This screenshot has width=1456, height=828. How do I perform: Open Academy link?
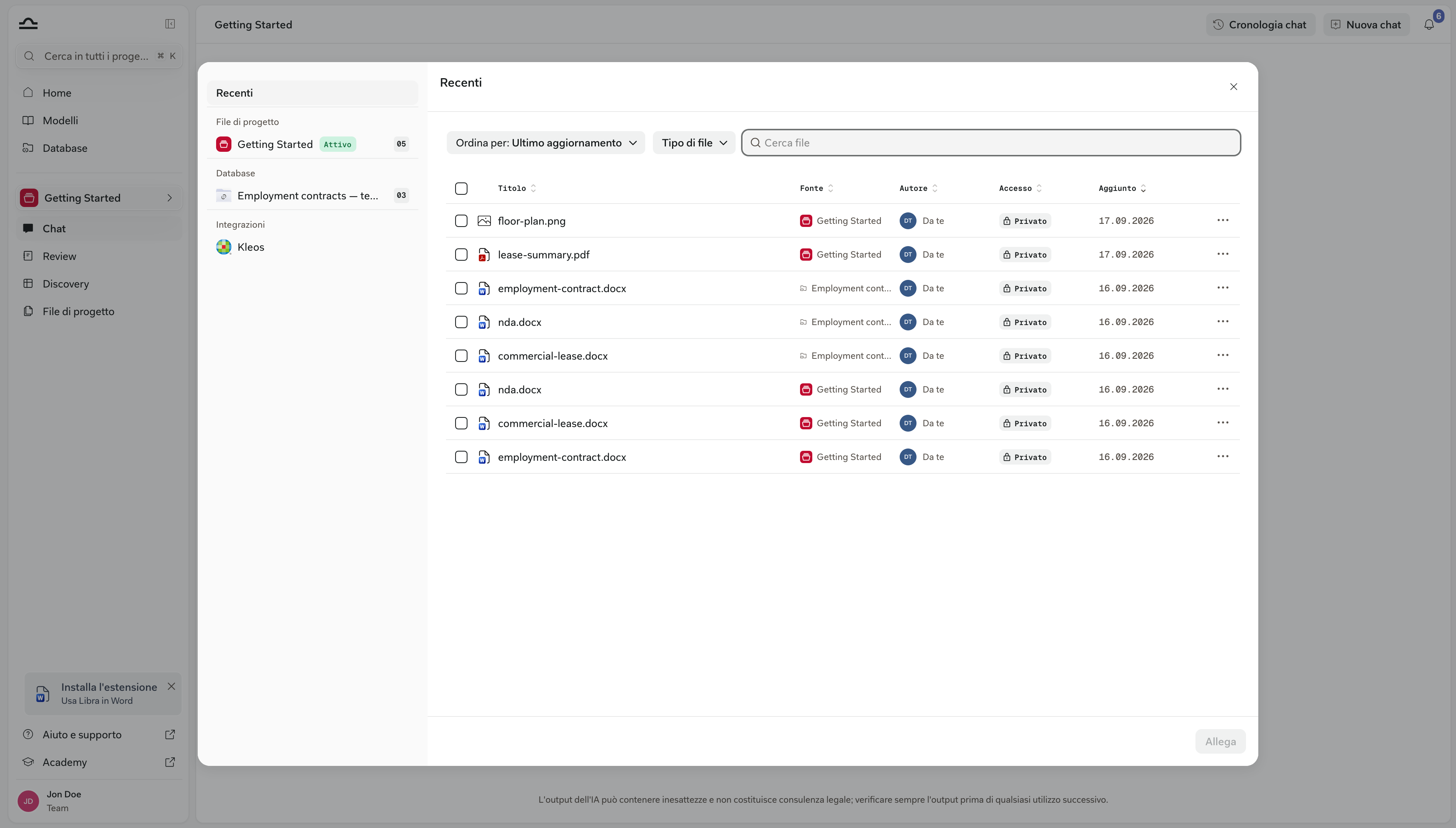(x=99, y=762)
